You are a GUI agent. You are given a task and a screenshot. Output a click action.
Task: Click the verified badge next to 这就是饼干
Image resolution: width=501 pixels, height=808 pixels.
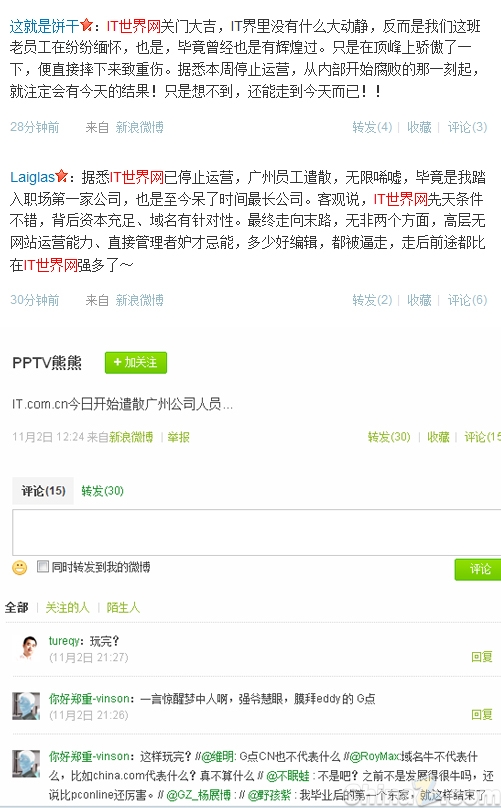point(87,24)
